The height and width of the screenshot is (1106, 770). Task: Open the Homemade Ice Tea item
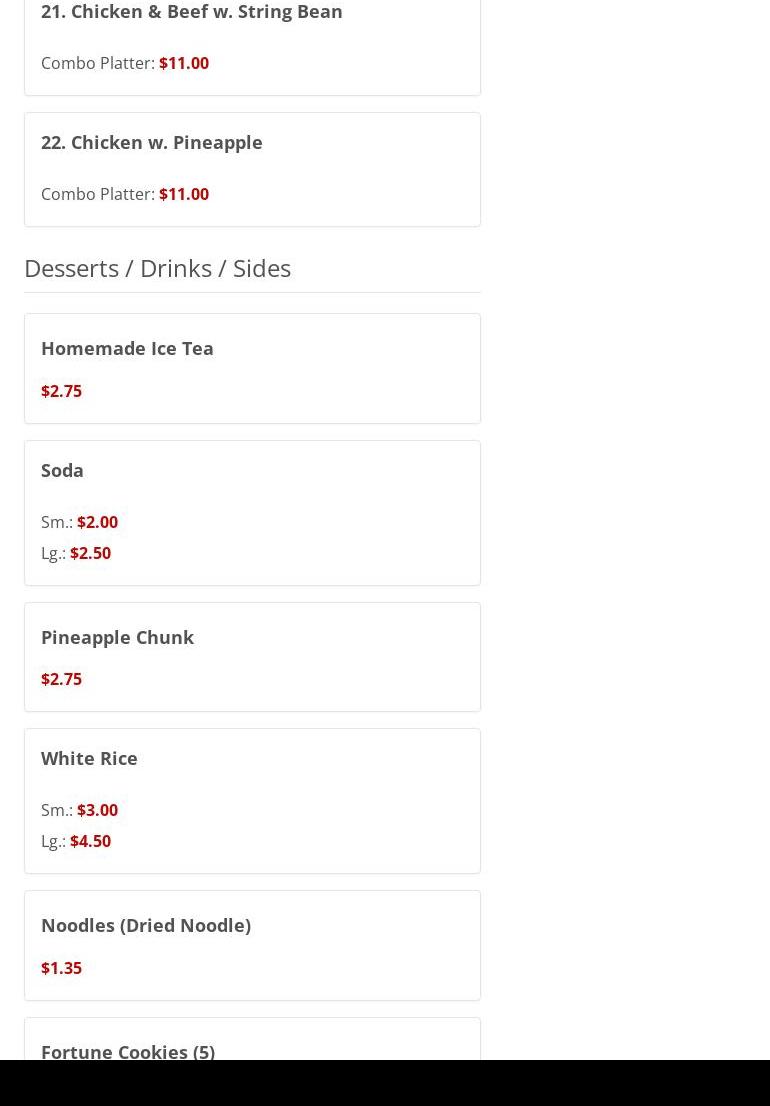tap(127, 348)
